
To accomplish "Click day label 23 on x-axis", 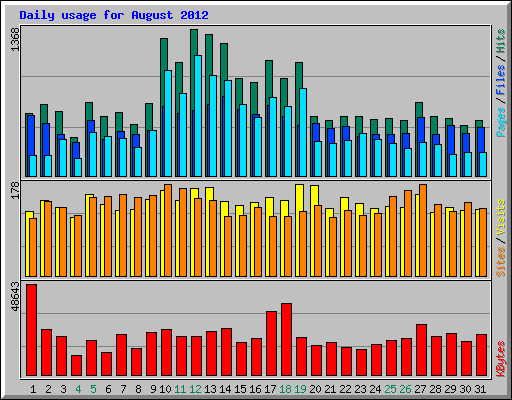I will pos(360,389).
